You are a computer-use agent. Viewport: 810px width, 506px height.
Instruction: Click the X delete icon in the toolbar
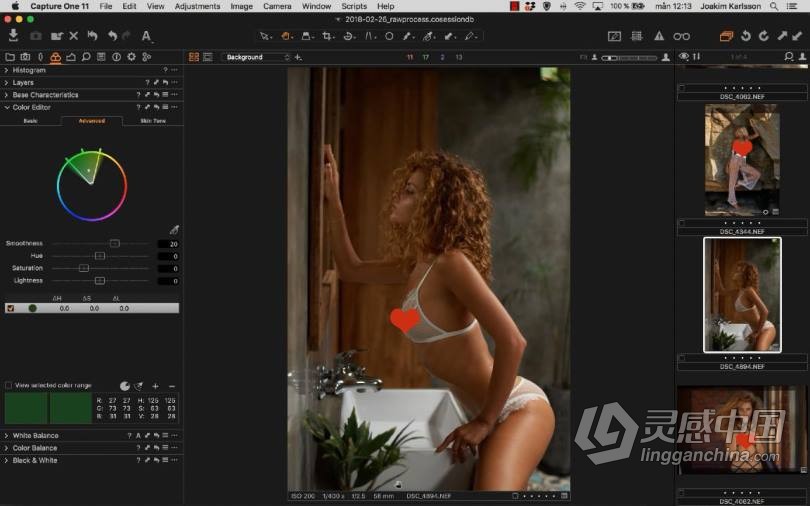73,36
